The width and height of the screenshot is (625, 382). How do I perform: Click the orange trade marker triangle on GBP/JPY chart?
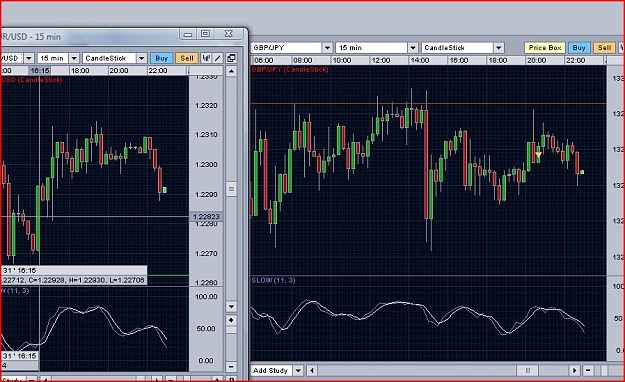point(539,155)
